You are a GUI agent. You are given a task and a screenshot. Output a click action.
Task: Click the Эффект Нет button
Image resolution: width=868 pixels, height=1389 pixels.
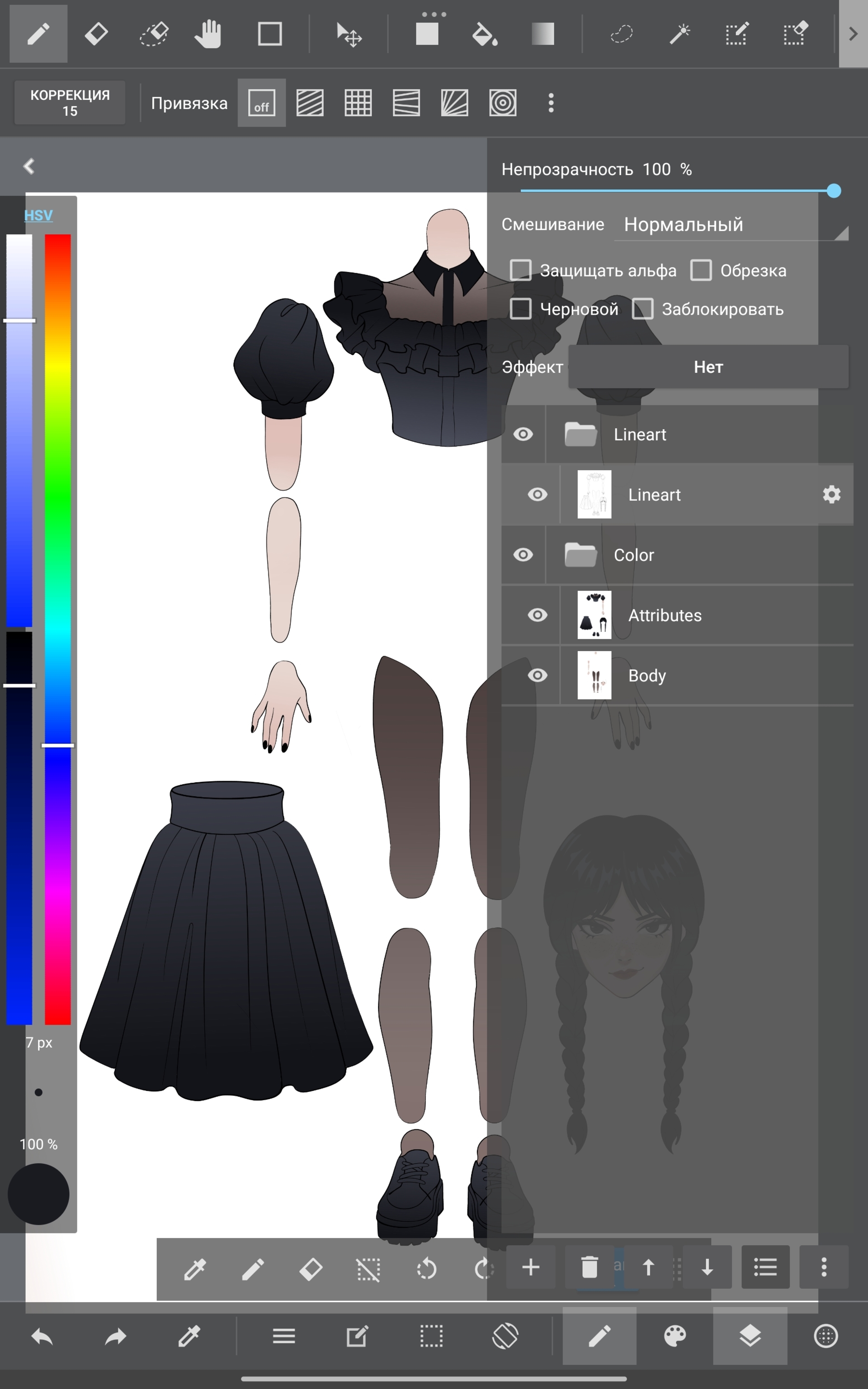tap(708, 367)
